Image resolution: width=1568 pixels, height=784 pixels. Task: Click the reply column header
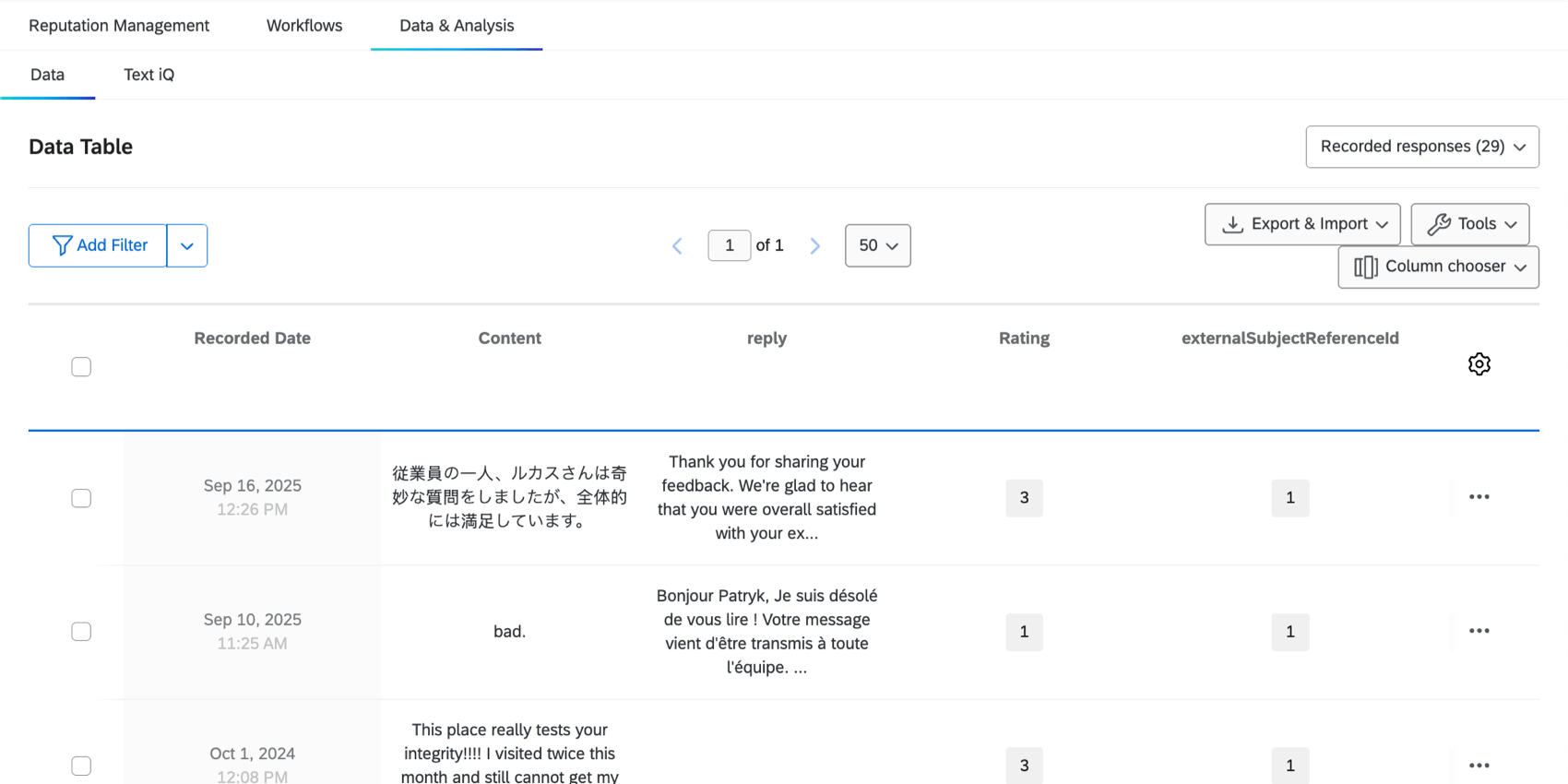[766, 339]
